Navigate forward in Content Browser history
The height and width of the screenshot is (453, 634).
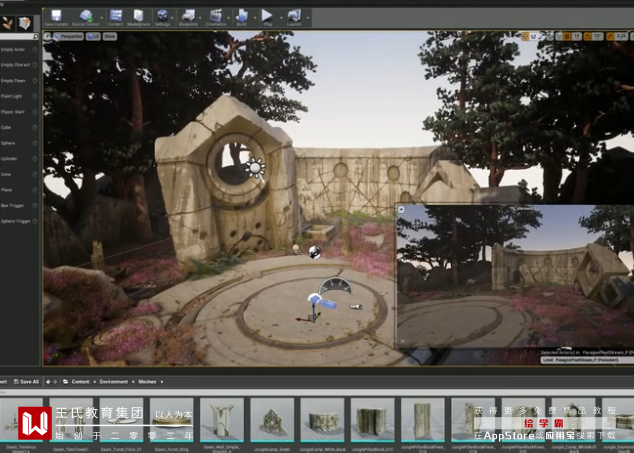click(x=55, y=382)
